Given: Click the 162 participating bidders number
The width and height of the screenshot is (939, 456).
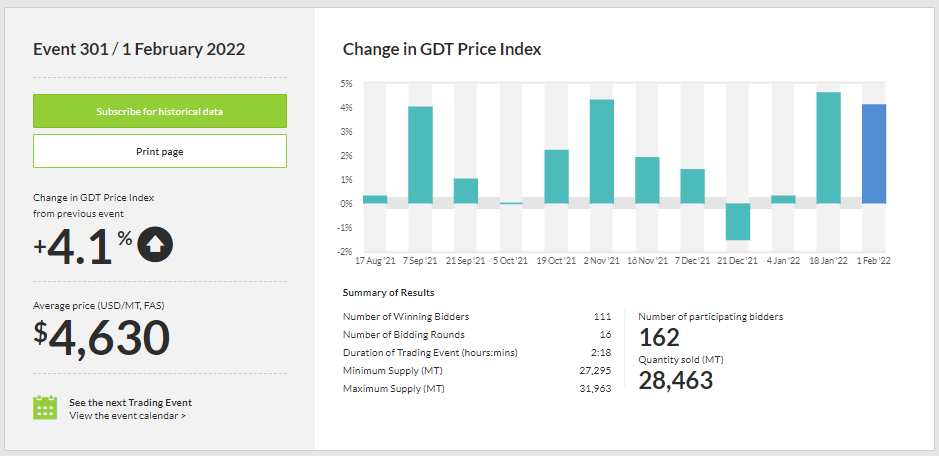Looking at the screenshot, I should click(x=659, y=337).
